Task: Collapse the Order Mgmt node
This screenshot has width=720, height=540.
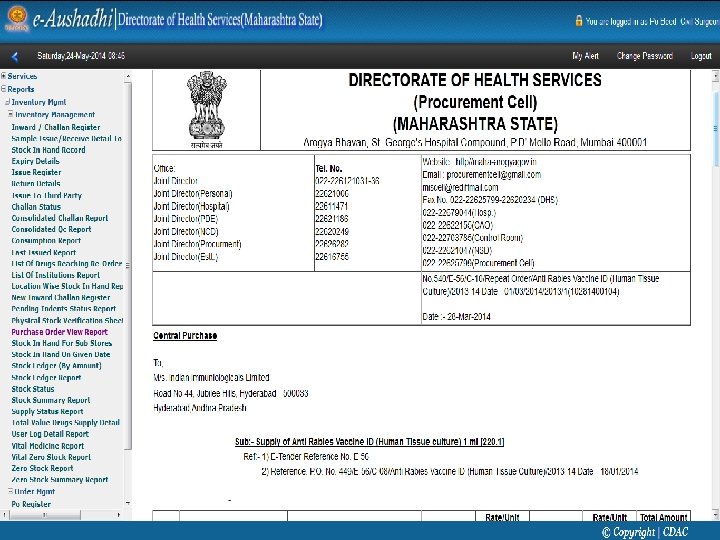Action: pyautogui.click(x=11, y=491)
